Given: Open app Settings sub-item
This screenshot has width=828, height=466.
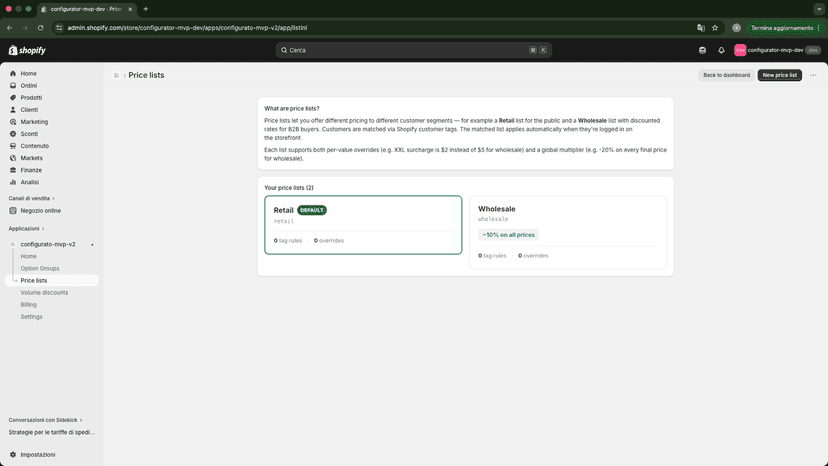Looking at the screenshot, I should pos(31,317).
